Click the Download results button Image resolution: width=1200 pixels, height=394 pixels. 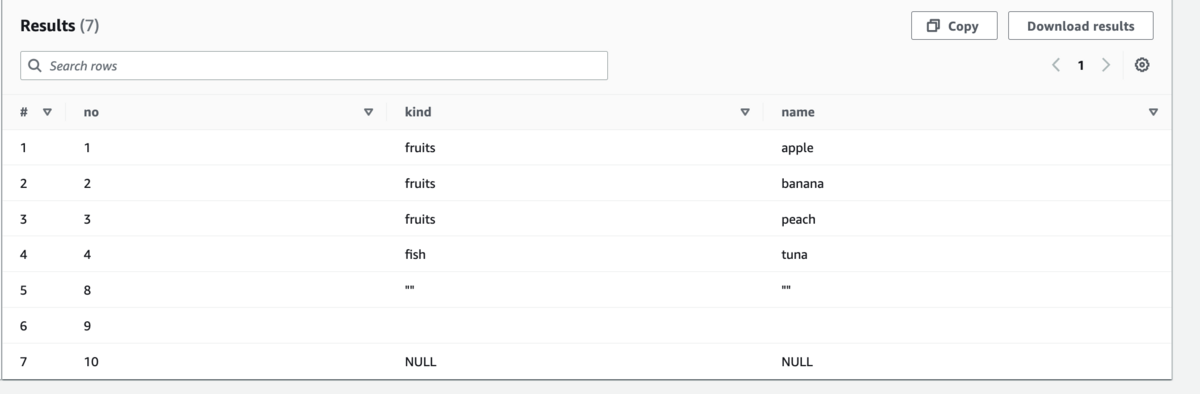tap(1081, 26)
